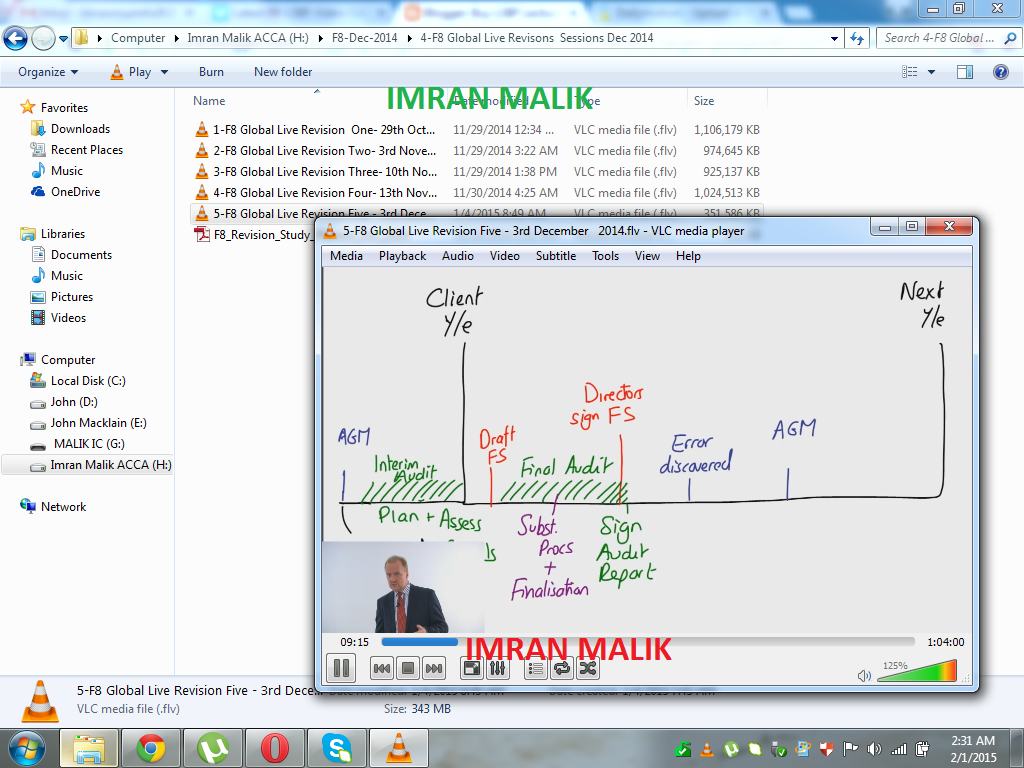Show VLC extended settings
1024x768 pixels.
[x=497, y=668]
